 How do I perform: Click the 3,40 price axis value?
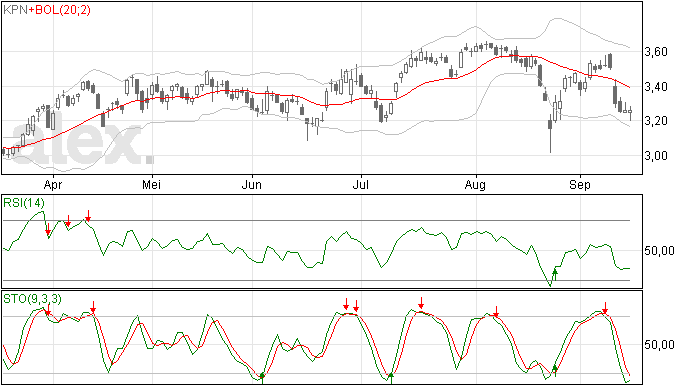point(656,87)
